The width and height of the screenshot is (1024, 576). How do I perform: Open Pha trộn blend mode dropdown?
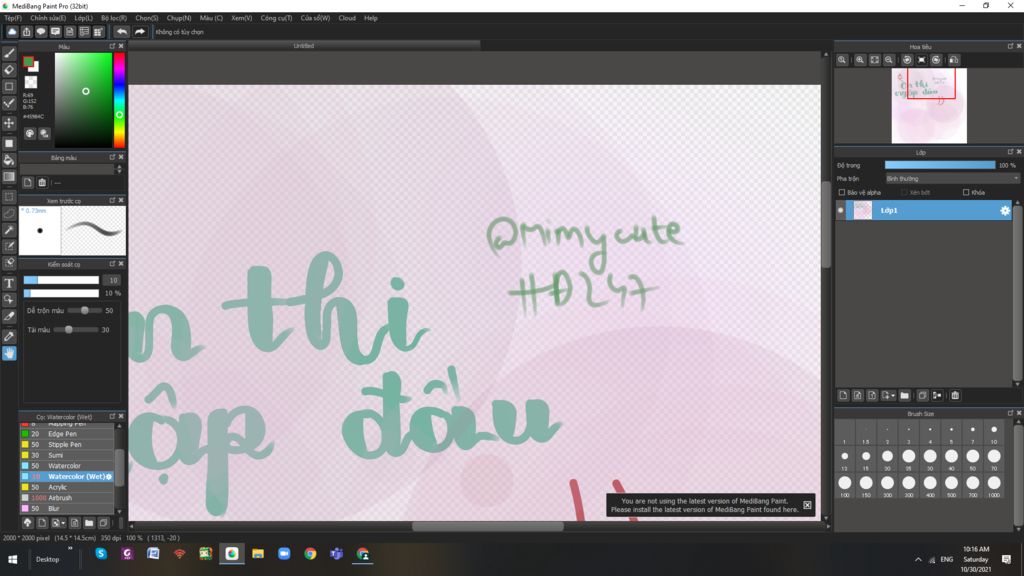(x=952, y=178)
